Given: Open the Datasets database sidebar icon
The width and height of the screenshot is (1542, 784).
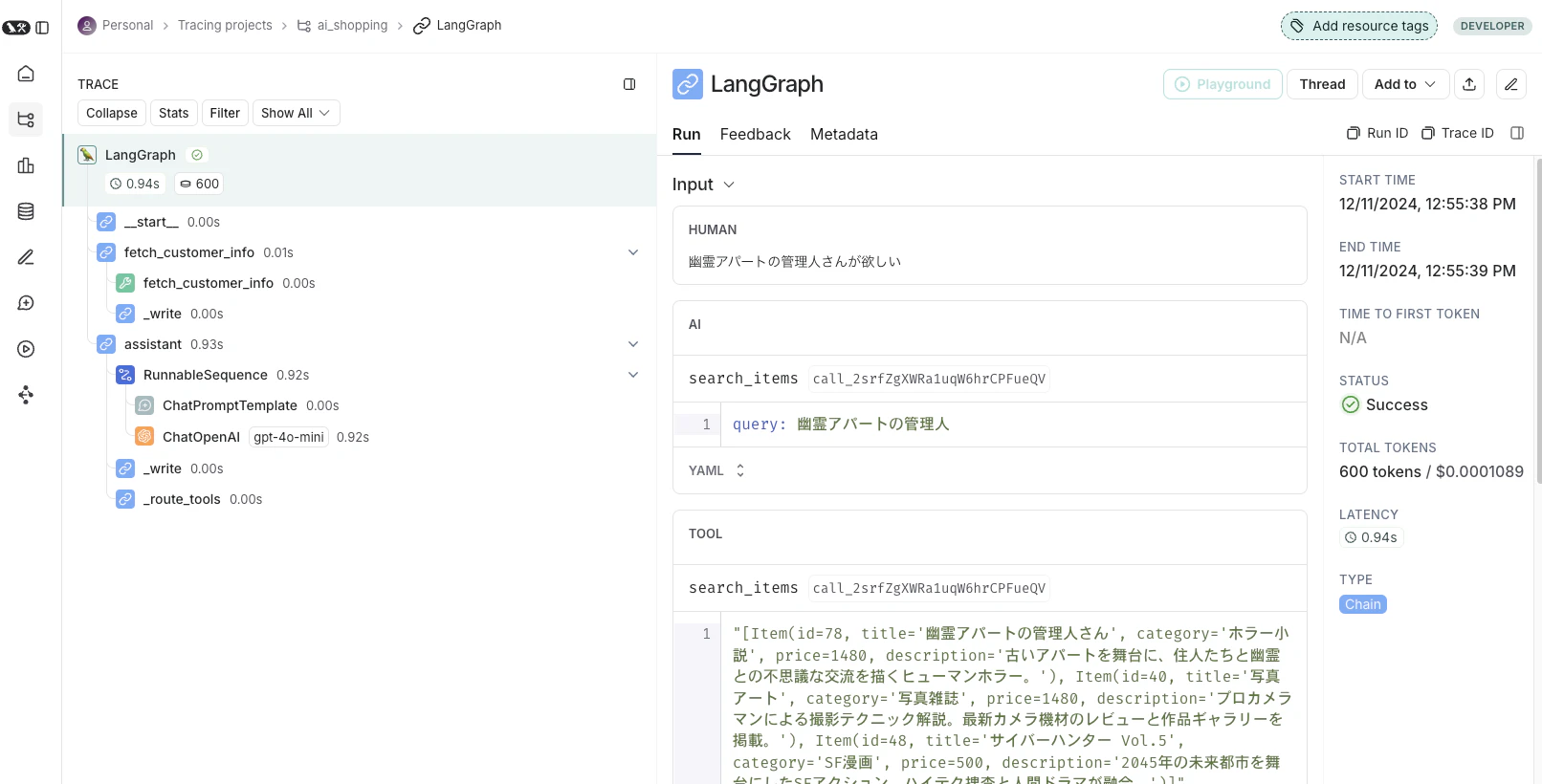Looking at the screenshot, I should tap(26, 211).
